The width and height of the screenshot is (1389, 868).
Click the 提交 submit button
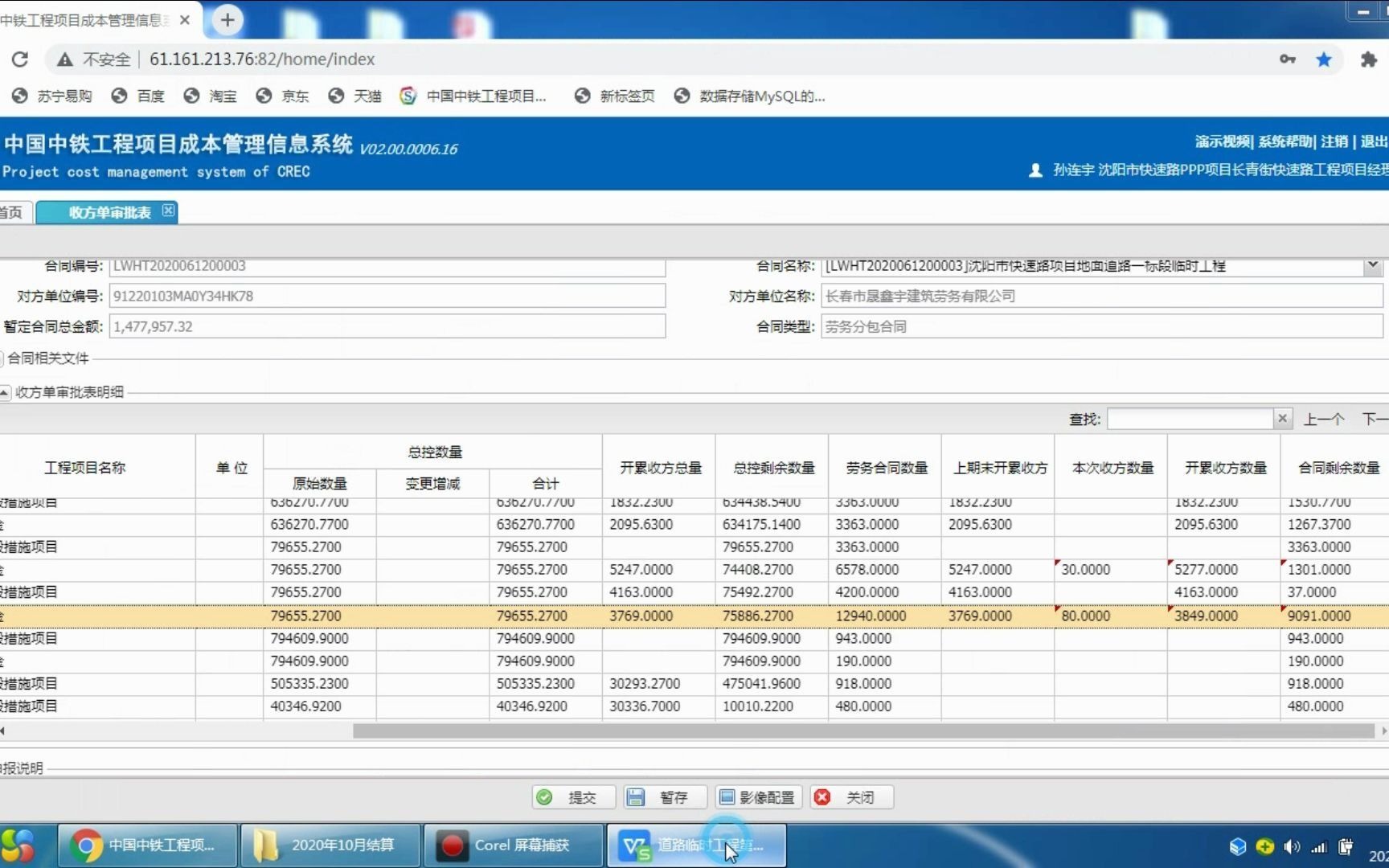573,797
